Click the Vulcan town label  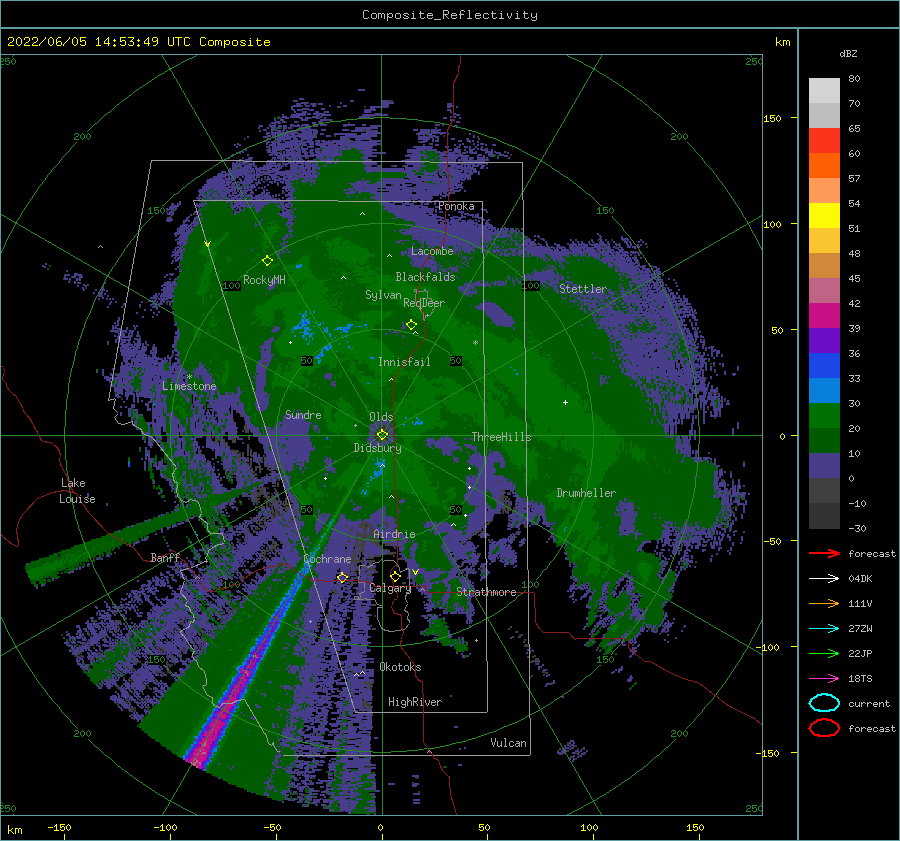(x=508, y=743)
